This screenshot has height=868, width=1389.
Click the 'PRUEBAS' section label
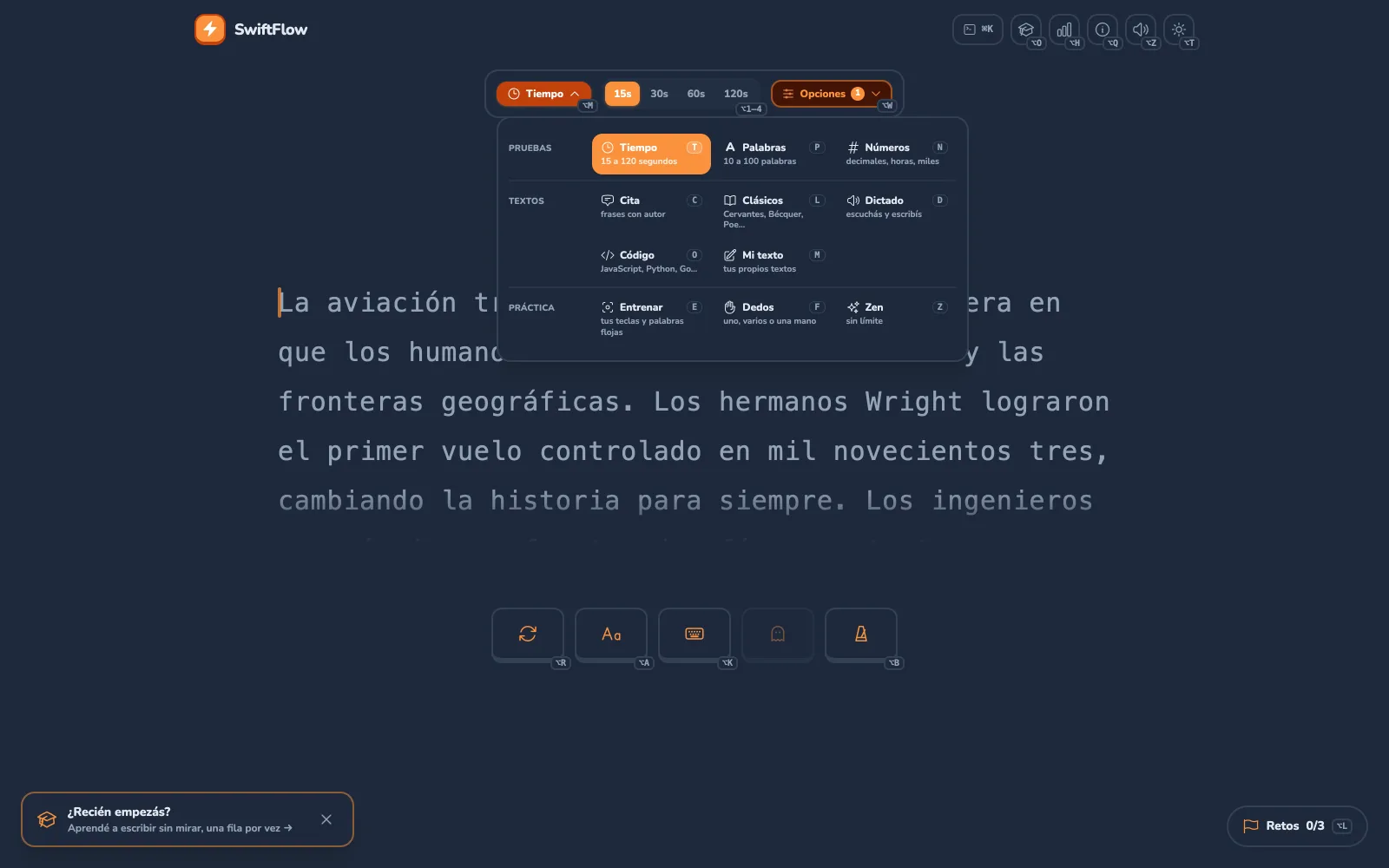[x=530, y=148]
